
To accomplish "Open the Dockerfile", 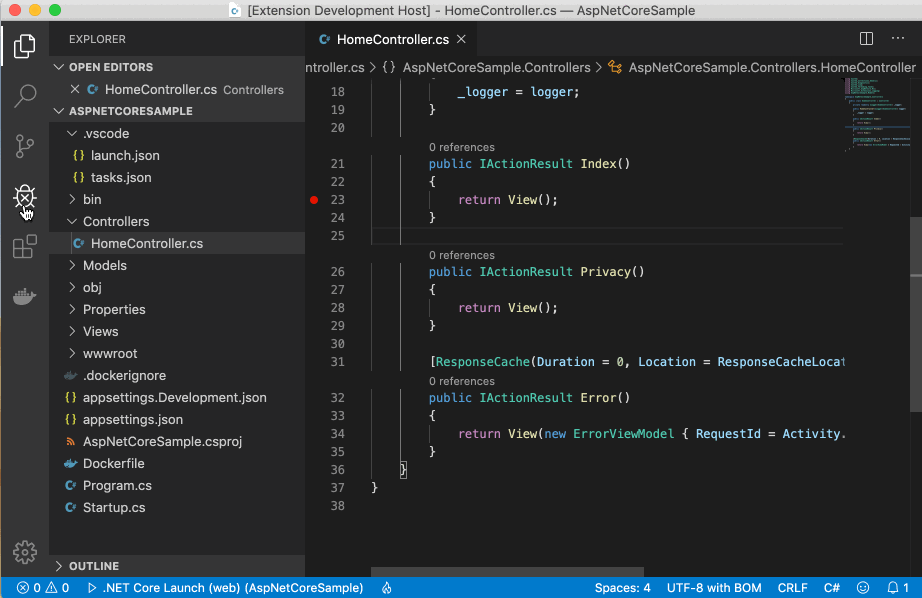I will point(177,463).
